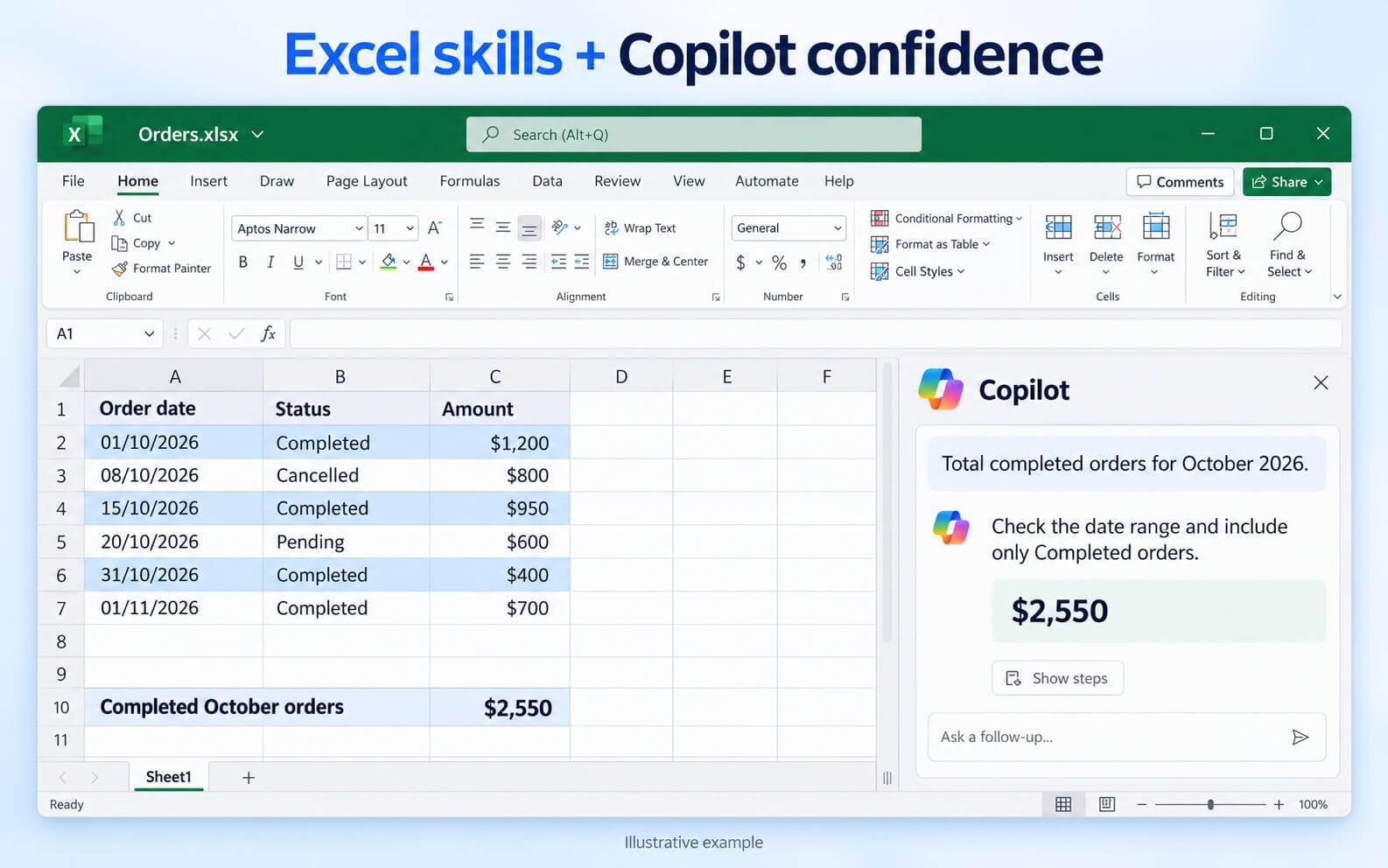Switch to Normal grid view in status bar
The image size is (1388, 868).
coord(1063,804)
